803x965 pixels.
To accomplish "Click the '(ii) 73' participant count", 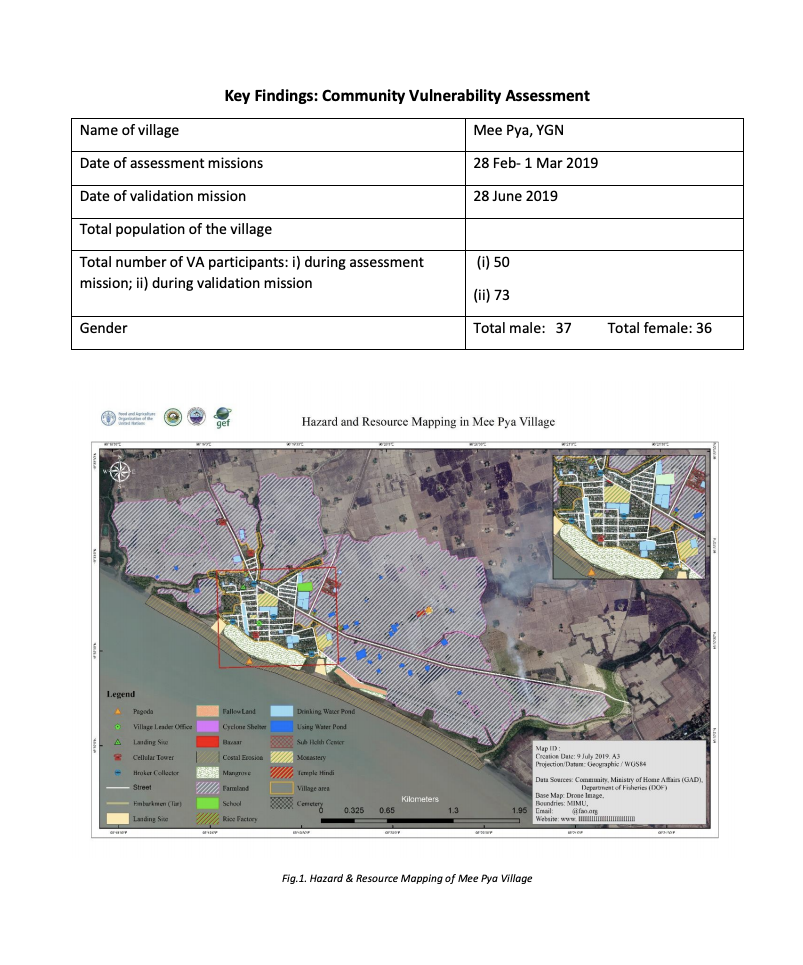I will (492, 295).
